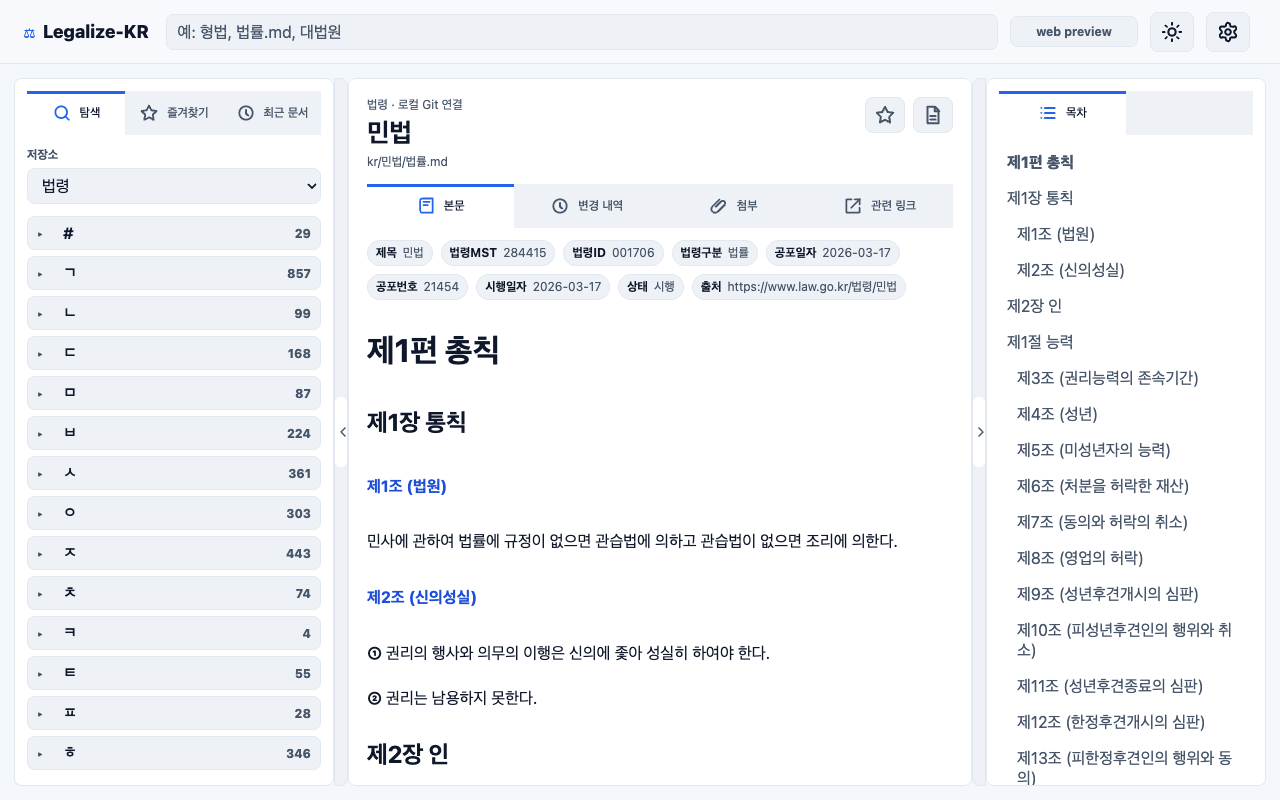Viewport: 1280px width, 800px height.
Task: Expand the ㅅ group
Action: pos(174,473)
